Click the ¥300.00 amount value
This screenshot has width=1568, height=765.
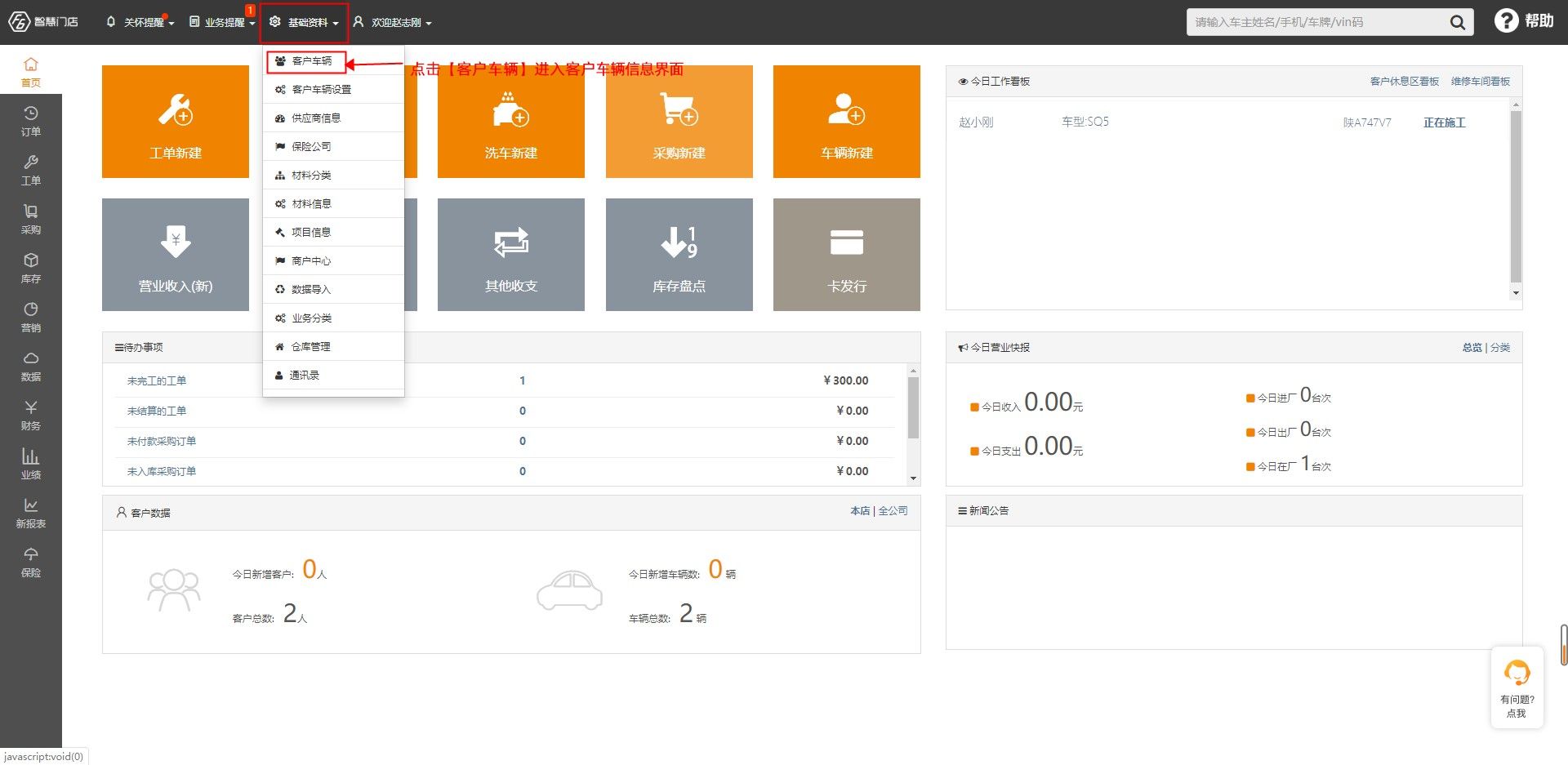tap(846, 380)
